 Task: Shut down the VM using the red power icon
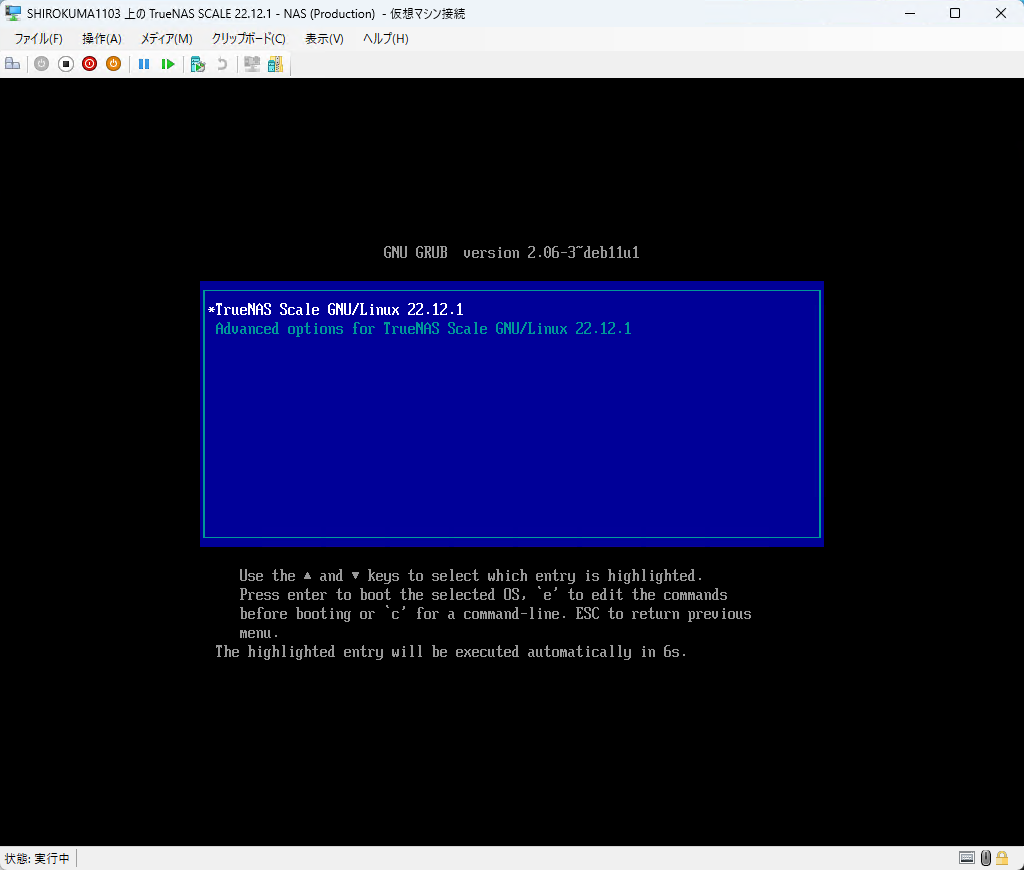89,64
